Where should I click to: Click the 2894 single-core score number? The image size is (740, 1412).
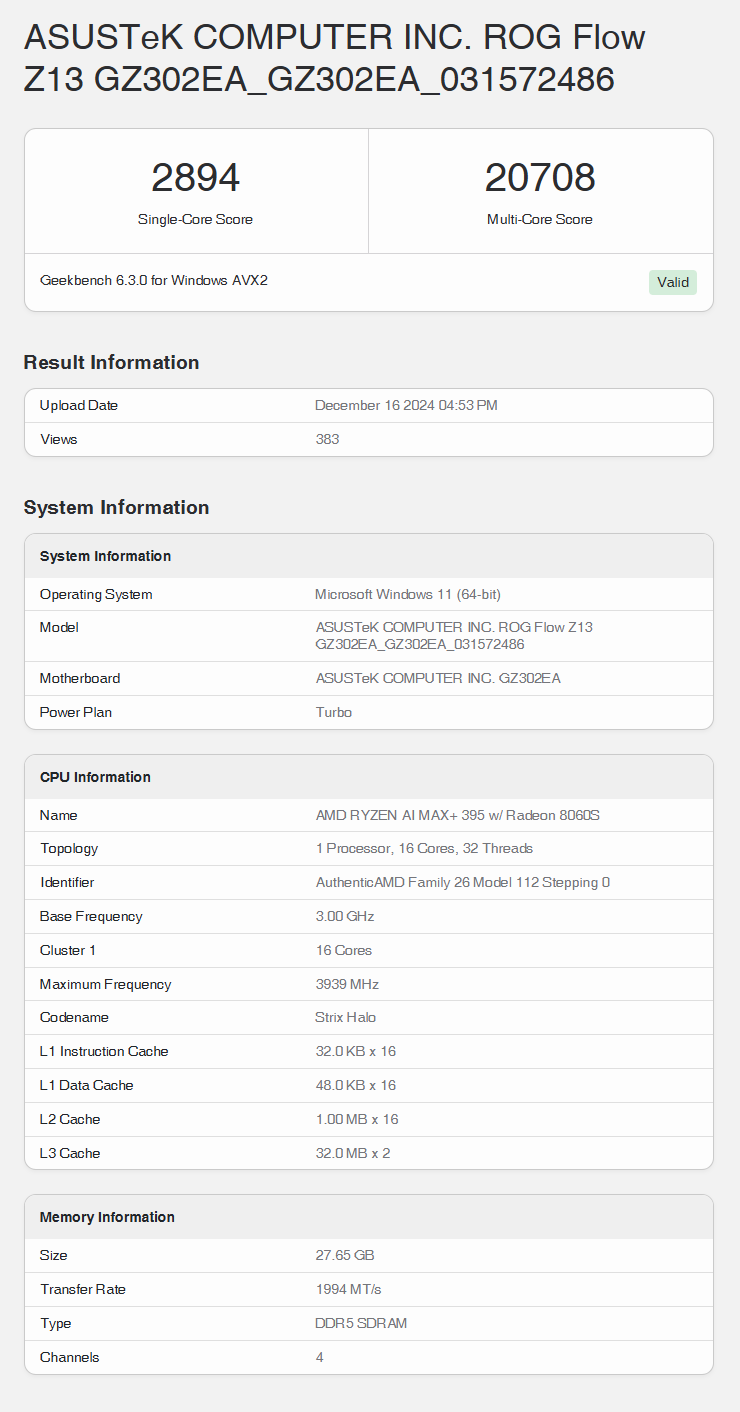195,178
